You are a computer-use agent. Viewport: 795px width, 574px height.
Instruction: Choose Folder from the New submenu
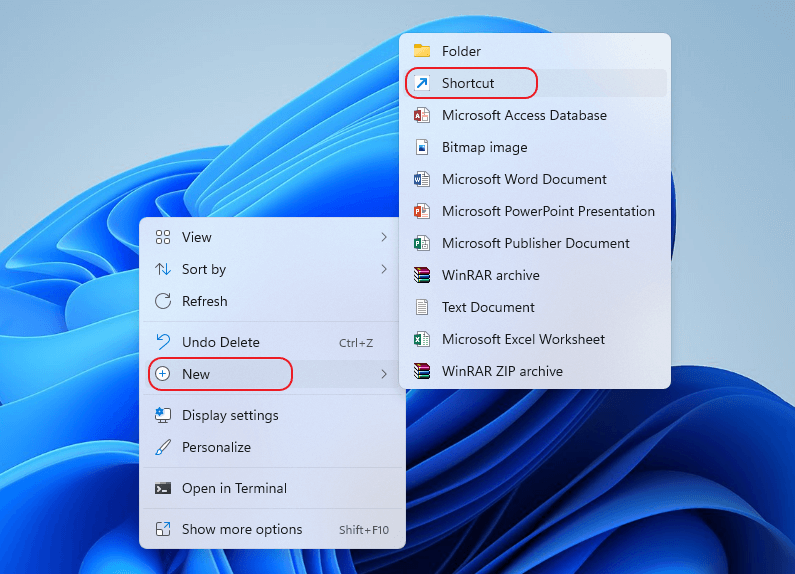(x=535, y=51)
